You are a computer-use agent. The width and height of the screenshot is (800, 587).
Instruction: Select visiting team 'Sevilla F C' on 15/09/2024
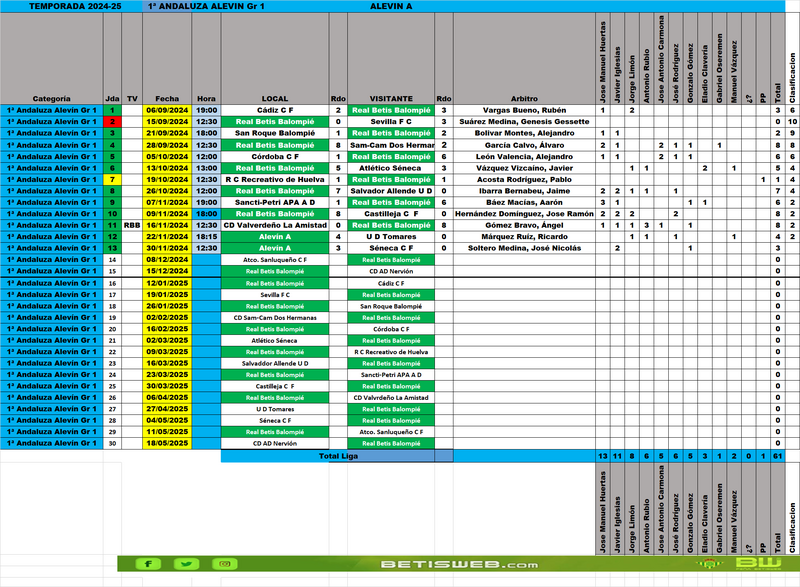[391, 122]
